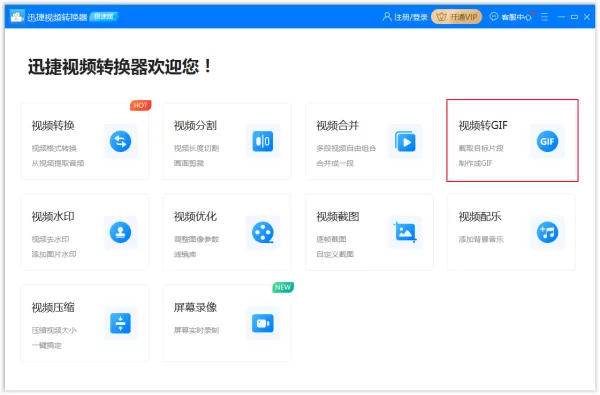Open 注册/登录 sign-in link
The image size is (600, 395).
(411, 17)
